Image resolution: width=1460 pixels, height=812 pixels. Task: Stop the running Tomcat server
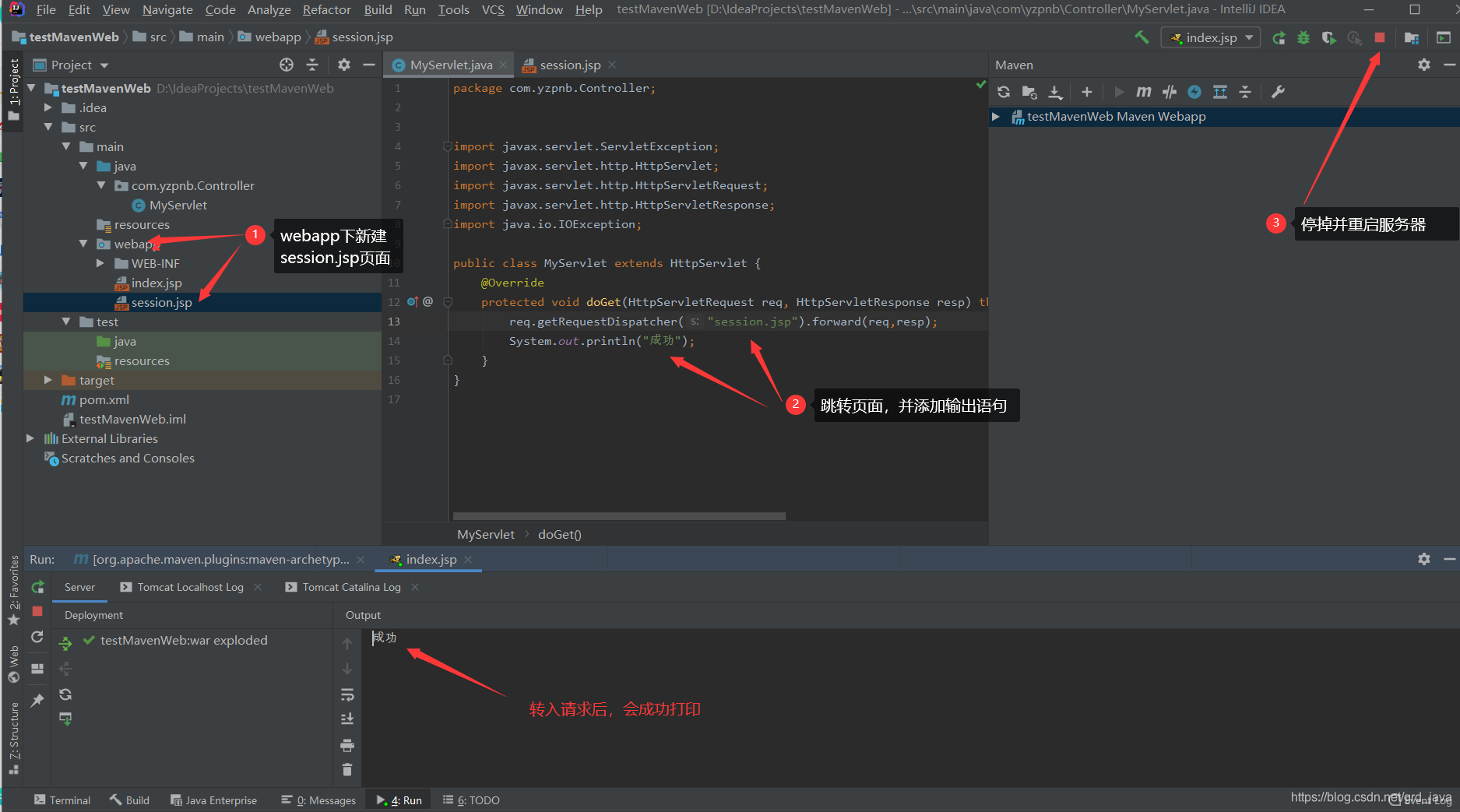1379,37
